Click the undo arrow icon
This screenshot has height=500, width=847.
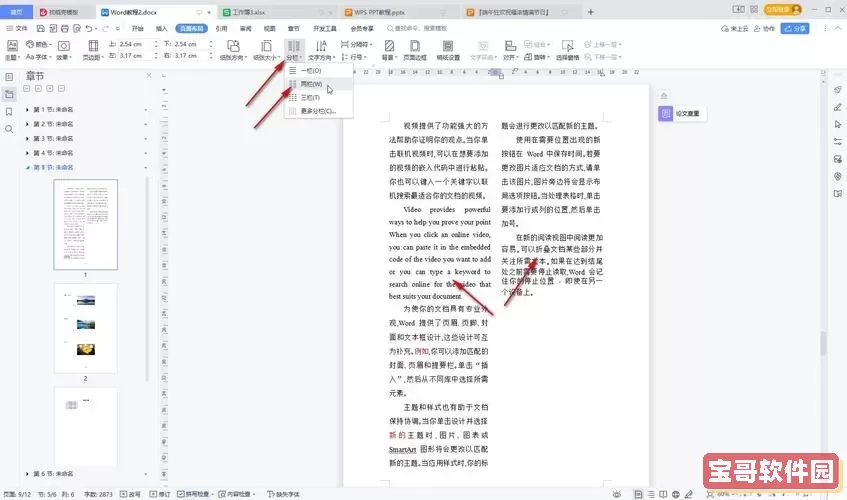click(89, 28)
